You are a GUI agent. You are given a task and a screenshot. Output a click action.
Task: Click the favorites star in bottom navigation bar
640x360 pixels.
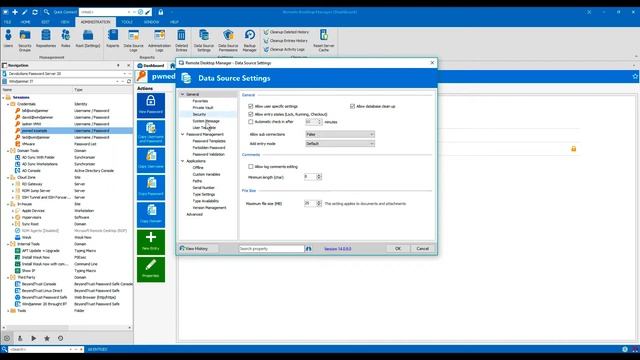(x=47, y=338)
